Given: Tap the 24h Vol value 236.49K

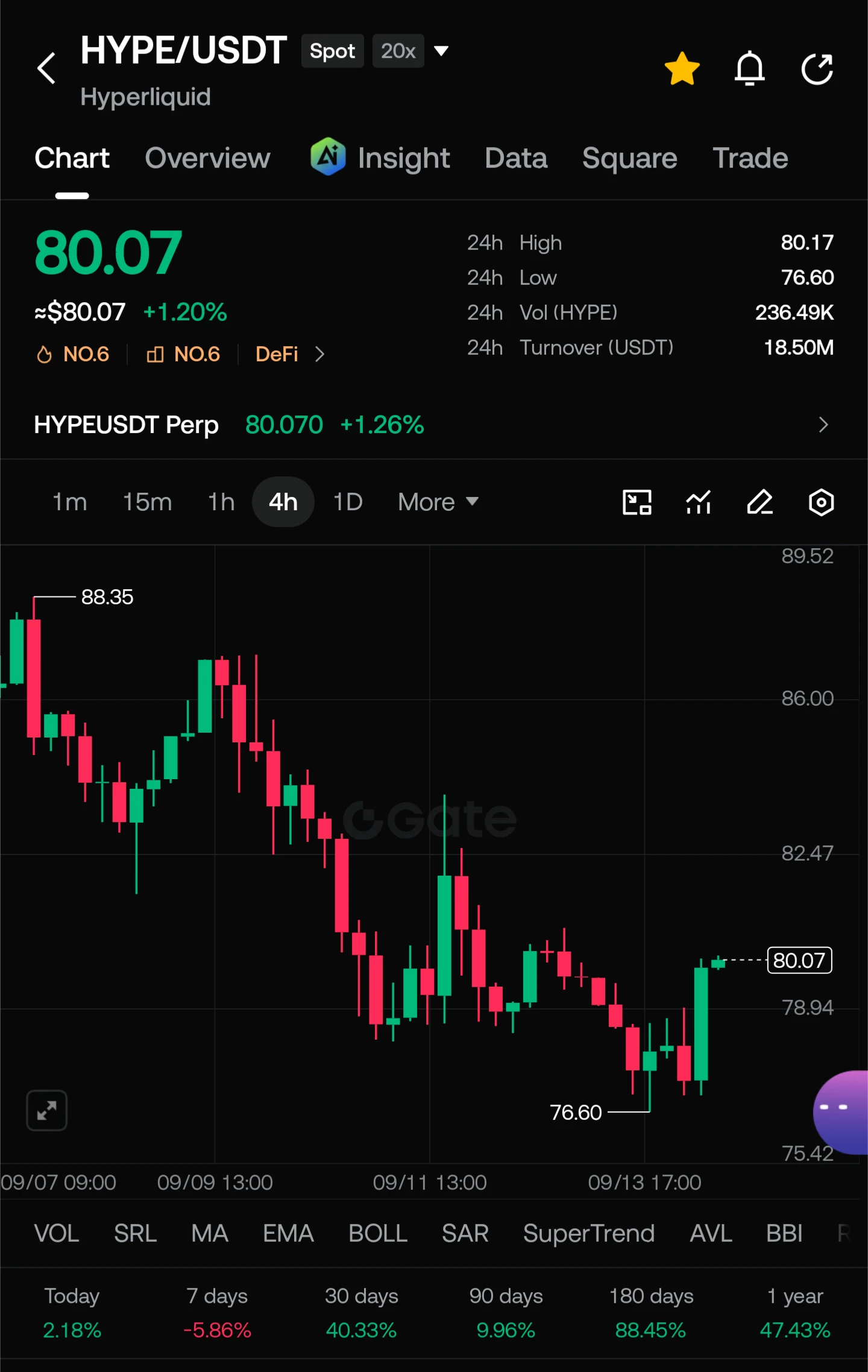Looking at the screenshot, I should pyautogui.click(x=794, y=312).
